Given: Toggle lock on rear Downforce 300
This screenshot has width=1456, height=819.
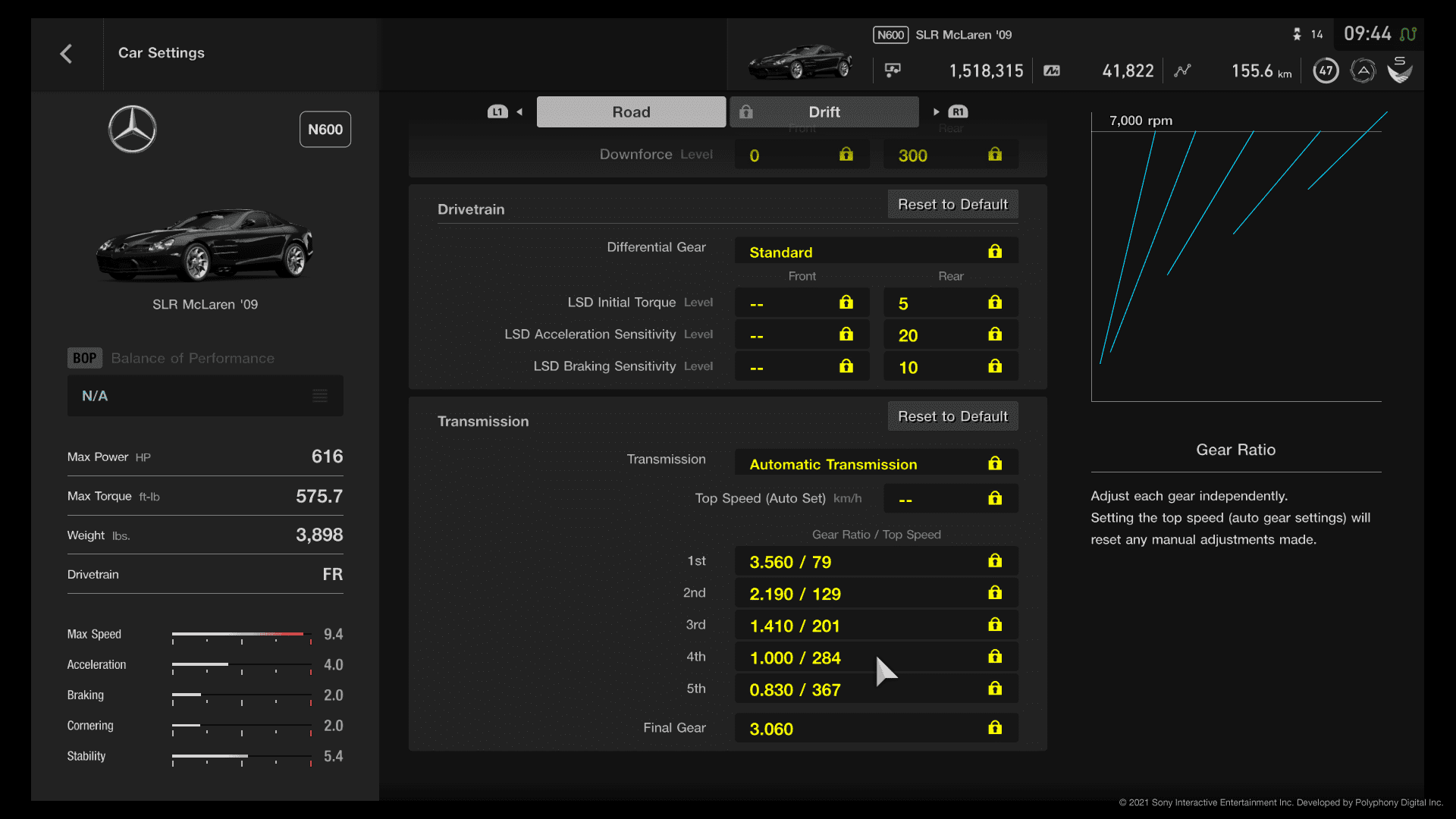Looking at the screenshot, I should 995,155.
